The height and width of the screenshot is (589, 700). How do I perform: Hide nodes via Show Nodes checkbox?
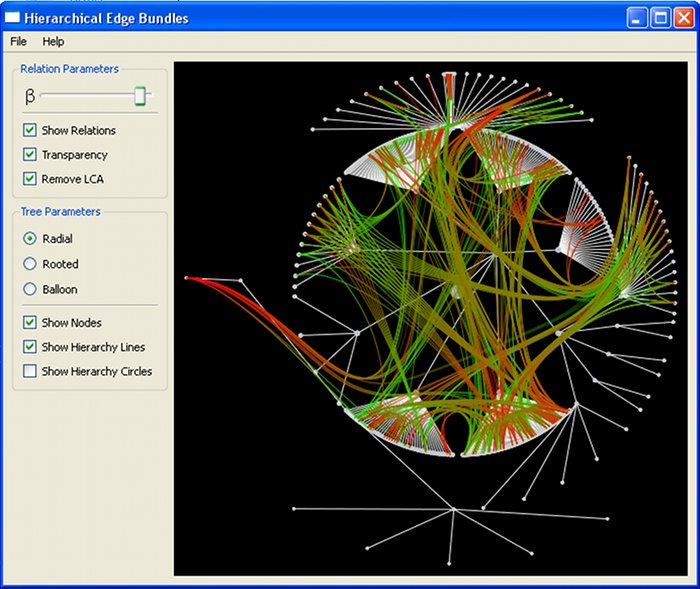coord(30,323)
